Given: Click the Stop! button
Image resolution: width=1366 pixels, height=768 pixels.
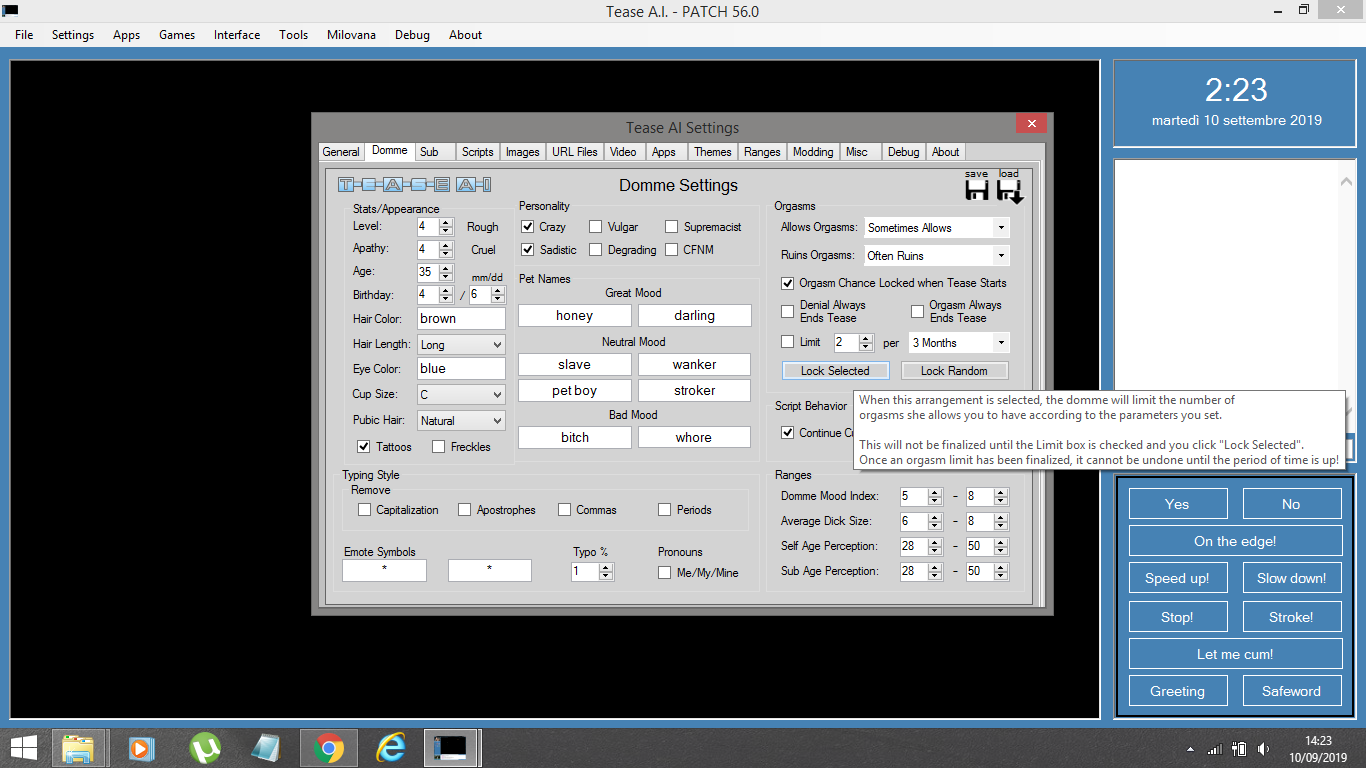Looking at the screenshot, I should point(1177,617).
